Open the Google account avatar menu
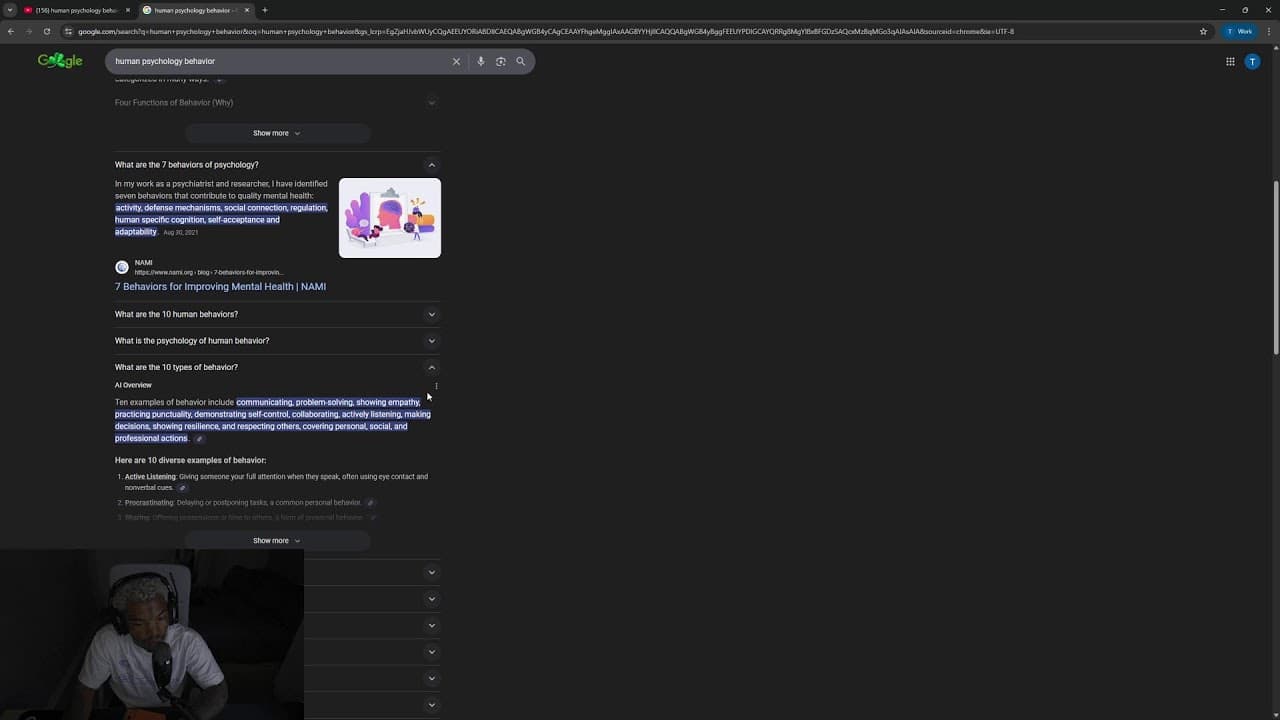This screenshot has width=1280, height=720. [x=1252, y=61]
